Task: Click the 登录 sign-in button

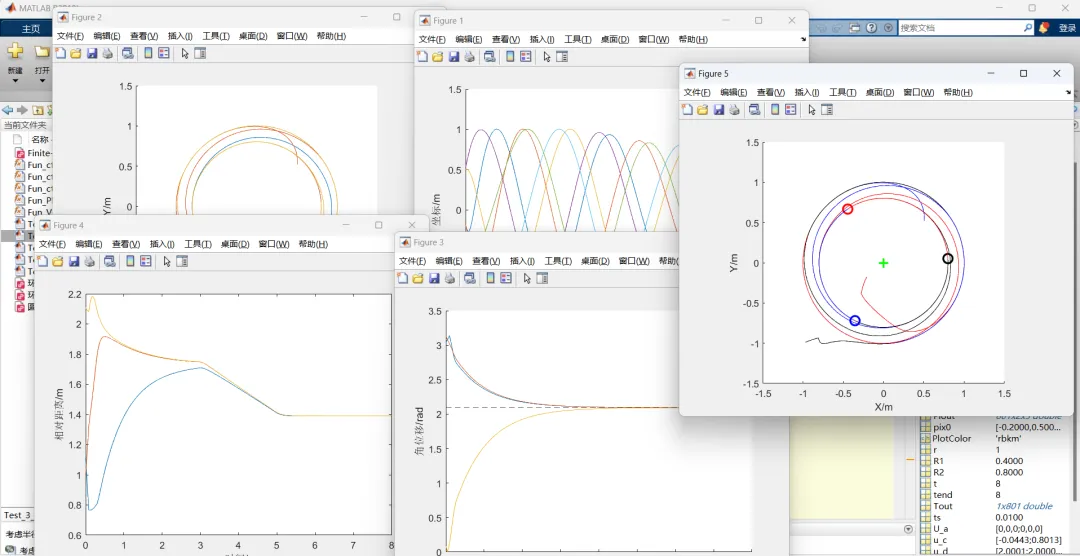Action: (x=1067, y=29)
